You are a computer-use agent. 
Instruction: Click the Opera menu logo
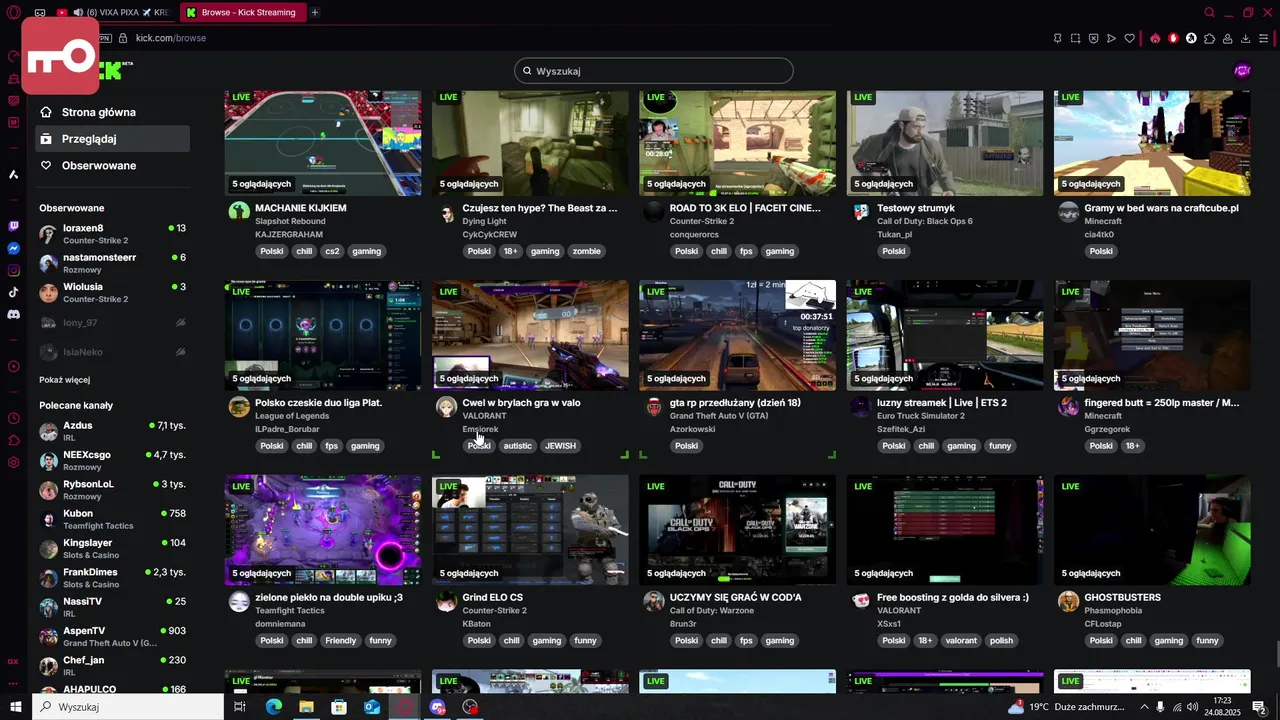tap(13, 12)
